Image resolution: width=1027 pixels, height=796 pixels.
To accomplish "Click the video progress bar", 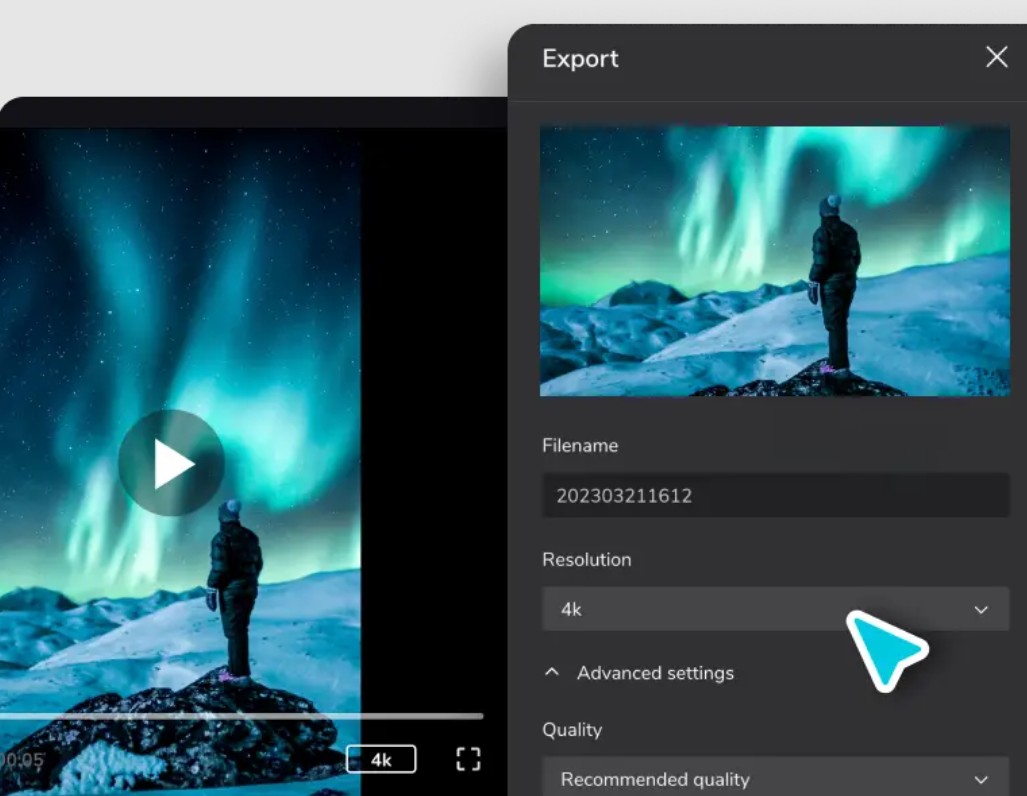I will 240,716.
